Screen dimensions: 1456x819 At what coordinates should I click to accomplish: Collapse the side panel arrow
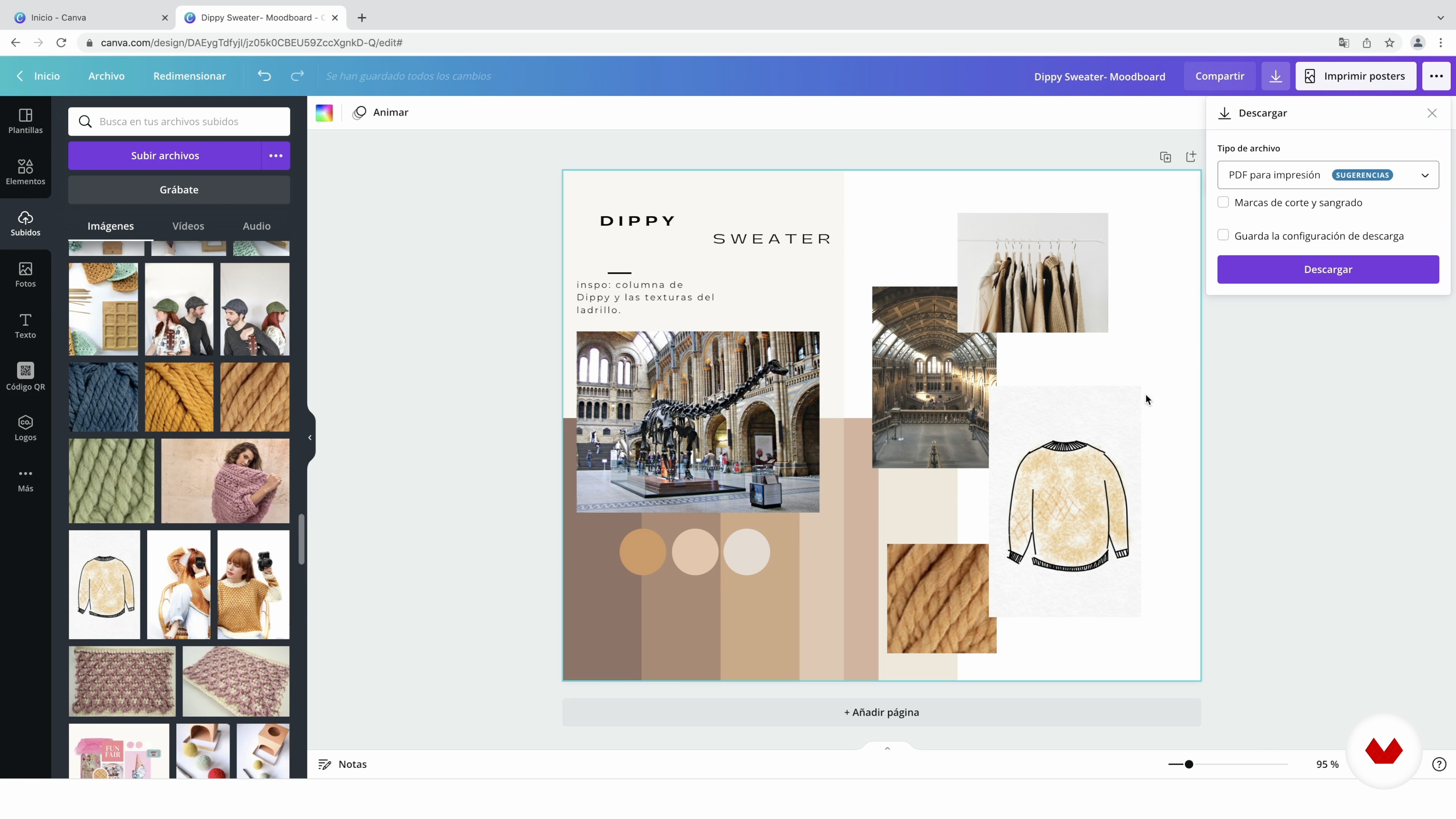[x=310, y=438]
